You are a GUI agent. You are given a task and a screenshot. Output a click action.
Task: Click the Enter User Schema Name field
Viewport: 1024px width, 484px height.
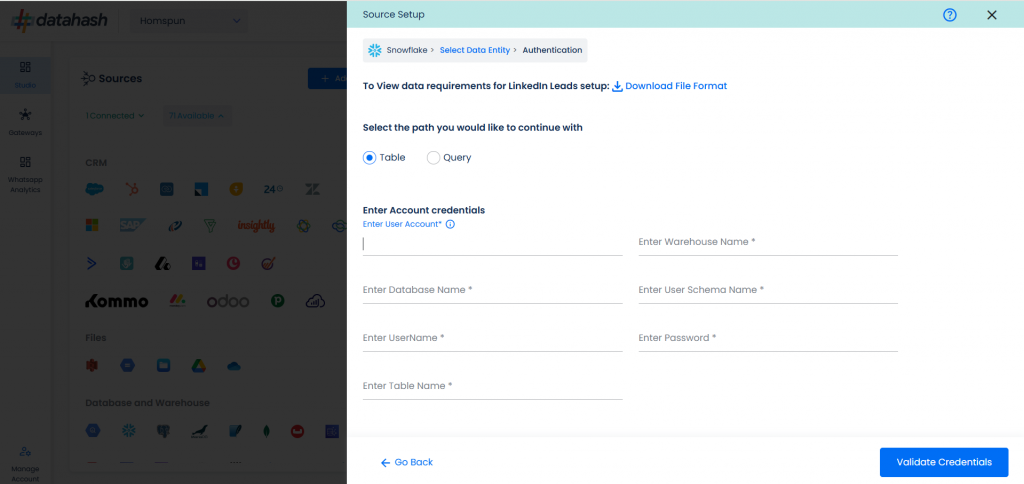[768, 291]
